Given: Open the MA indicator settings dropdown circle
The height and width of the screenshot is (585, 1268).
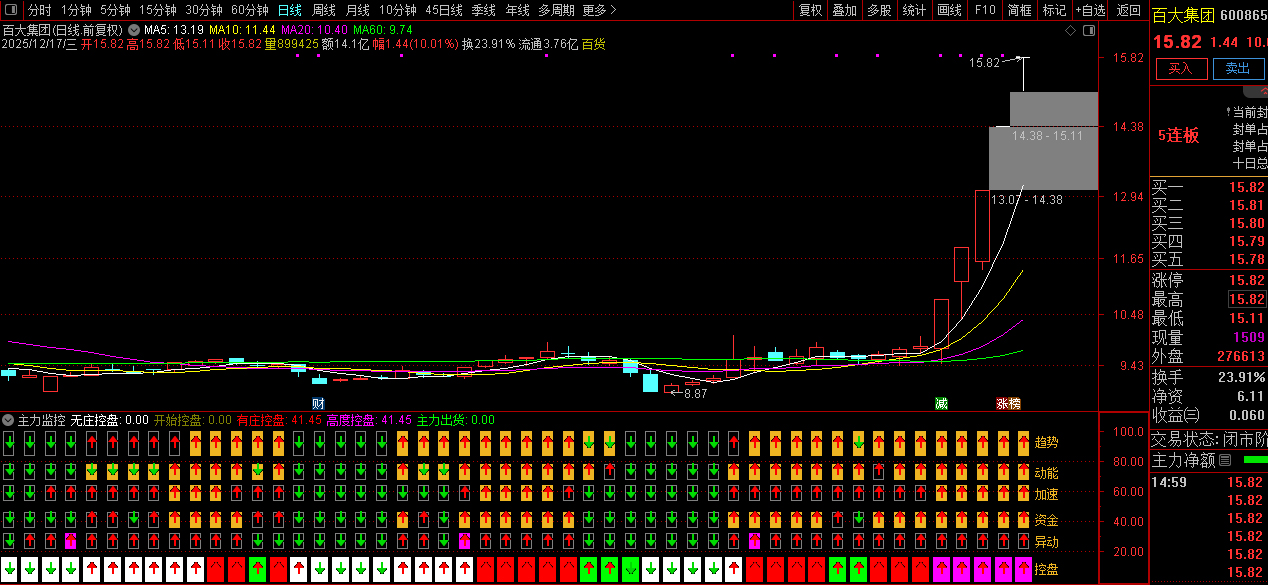Looking at the screenshot, I should (134, 30).
